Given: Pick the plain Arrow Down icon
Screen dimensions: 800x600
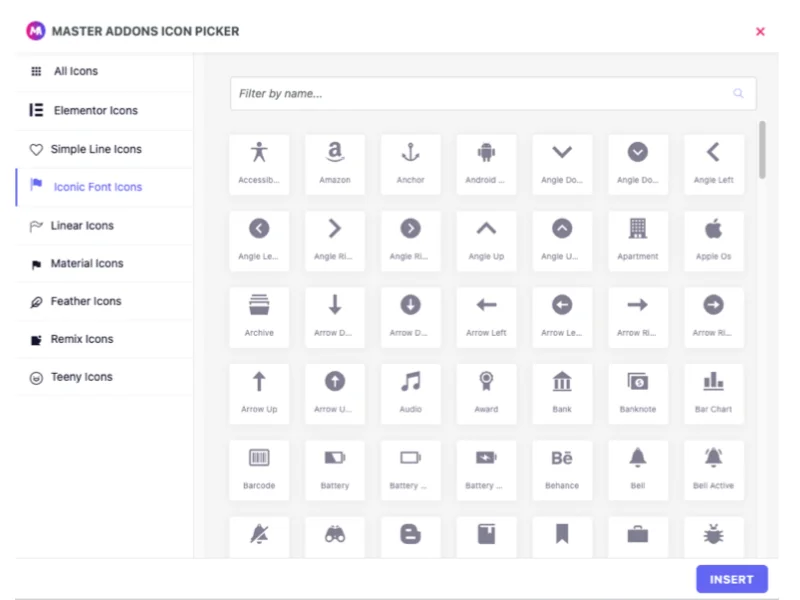Looking at the screenshot, I should coord(335,317).
